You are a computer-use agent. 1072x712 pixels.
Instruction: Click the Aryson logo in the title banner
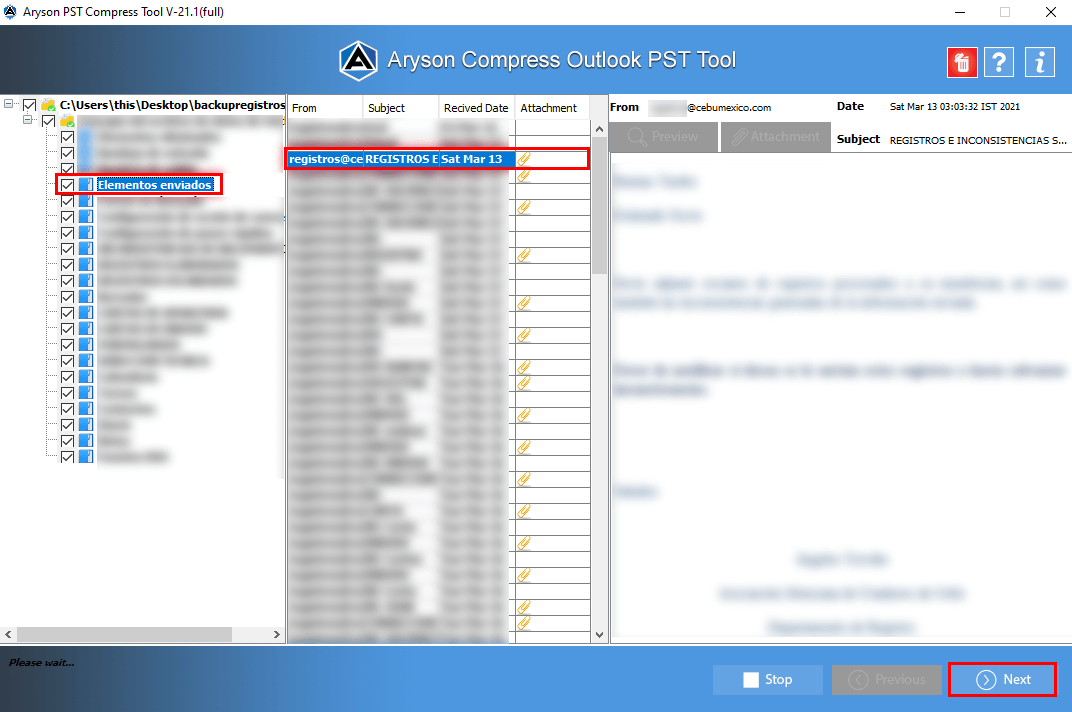pos(360,60)
